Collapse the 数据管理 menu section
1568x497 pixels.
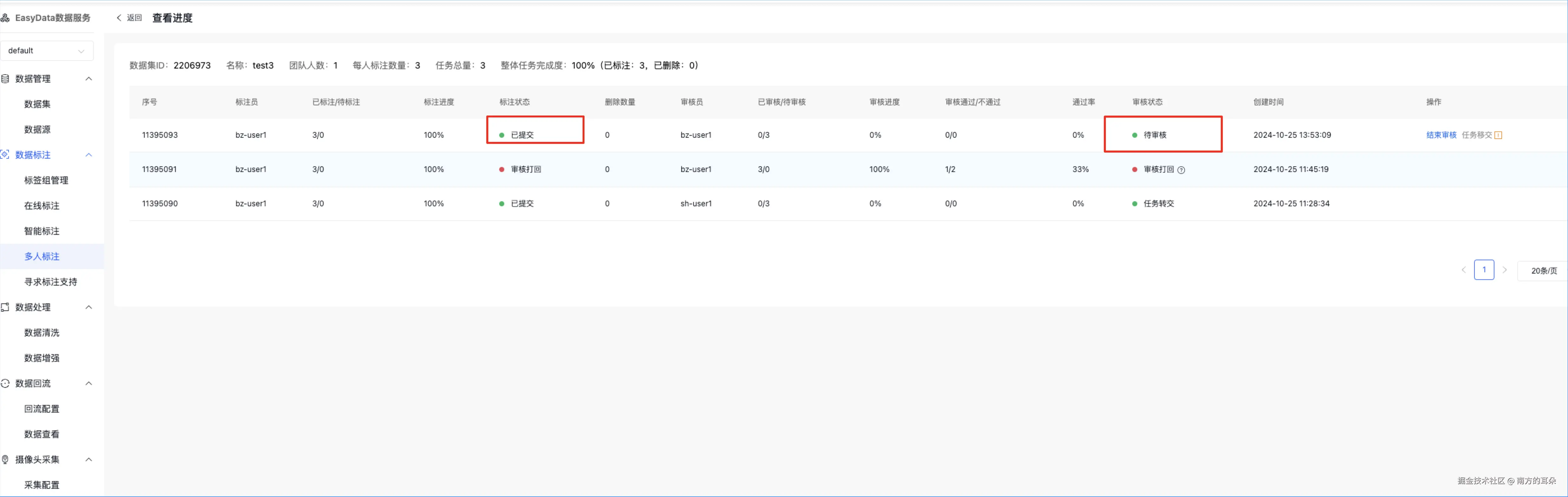click(89, 79)
